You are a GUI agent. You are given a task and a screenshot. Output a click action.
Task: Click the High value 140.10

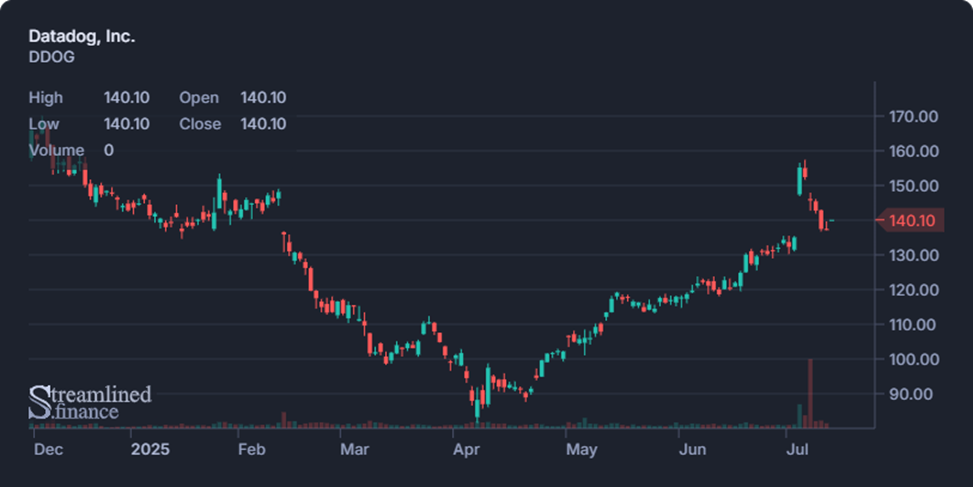[127, 97]
